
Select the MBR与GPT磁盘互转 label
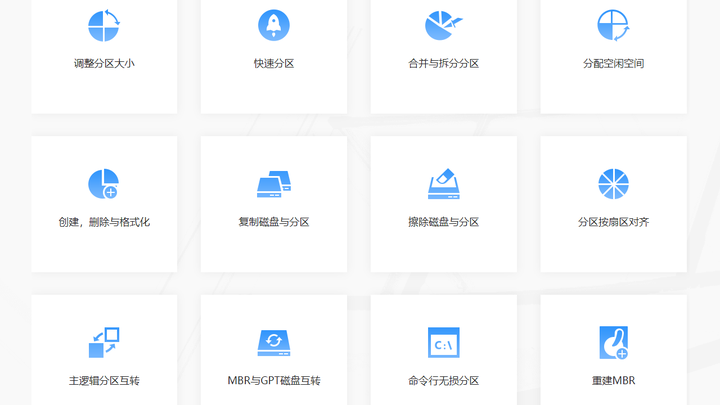274,381
